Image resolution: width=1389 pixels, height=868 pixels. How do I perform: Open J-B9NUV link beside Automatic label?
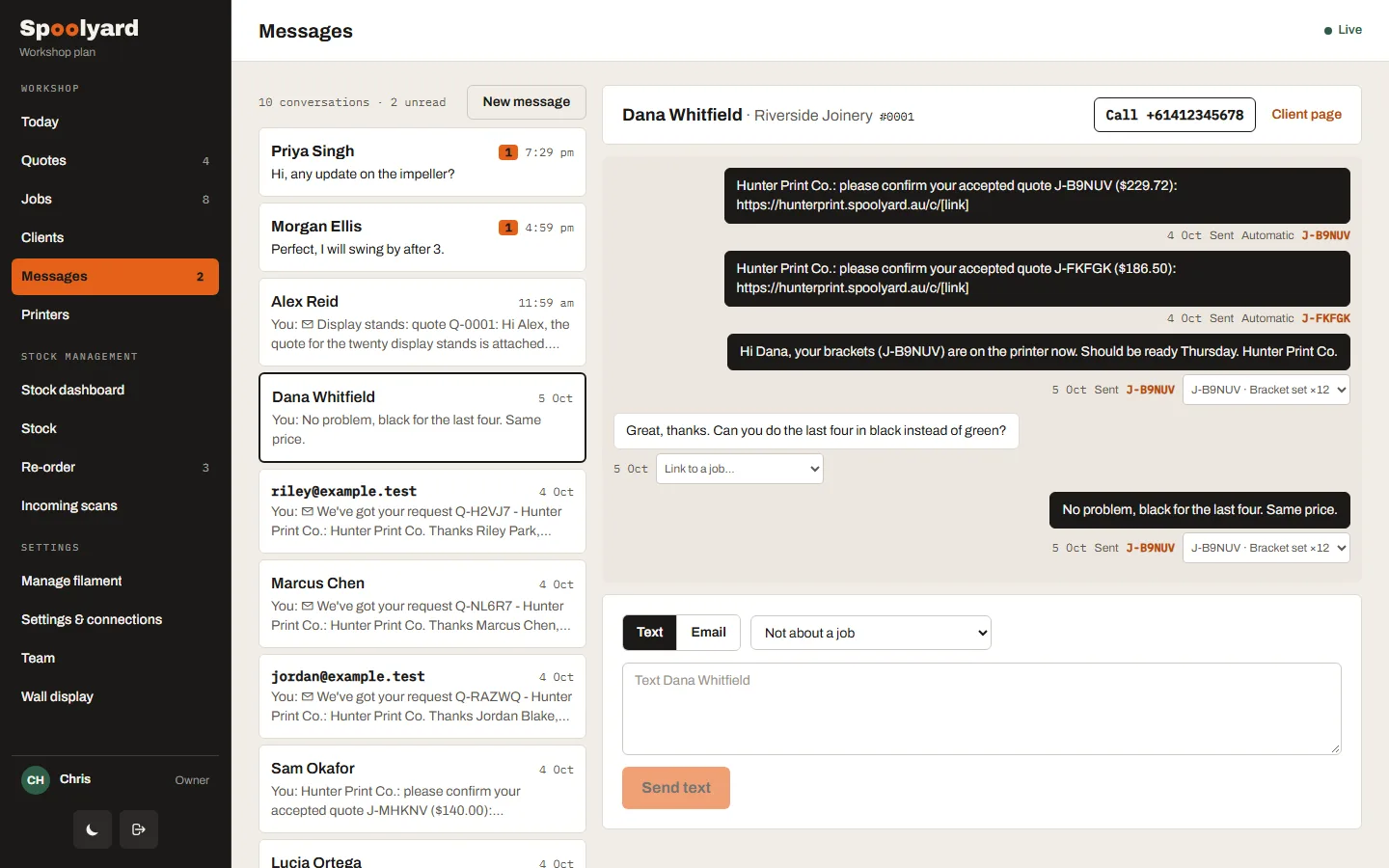(x=1325, y=235)
